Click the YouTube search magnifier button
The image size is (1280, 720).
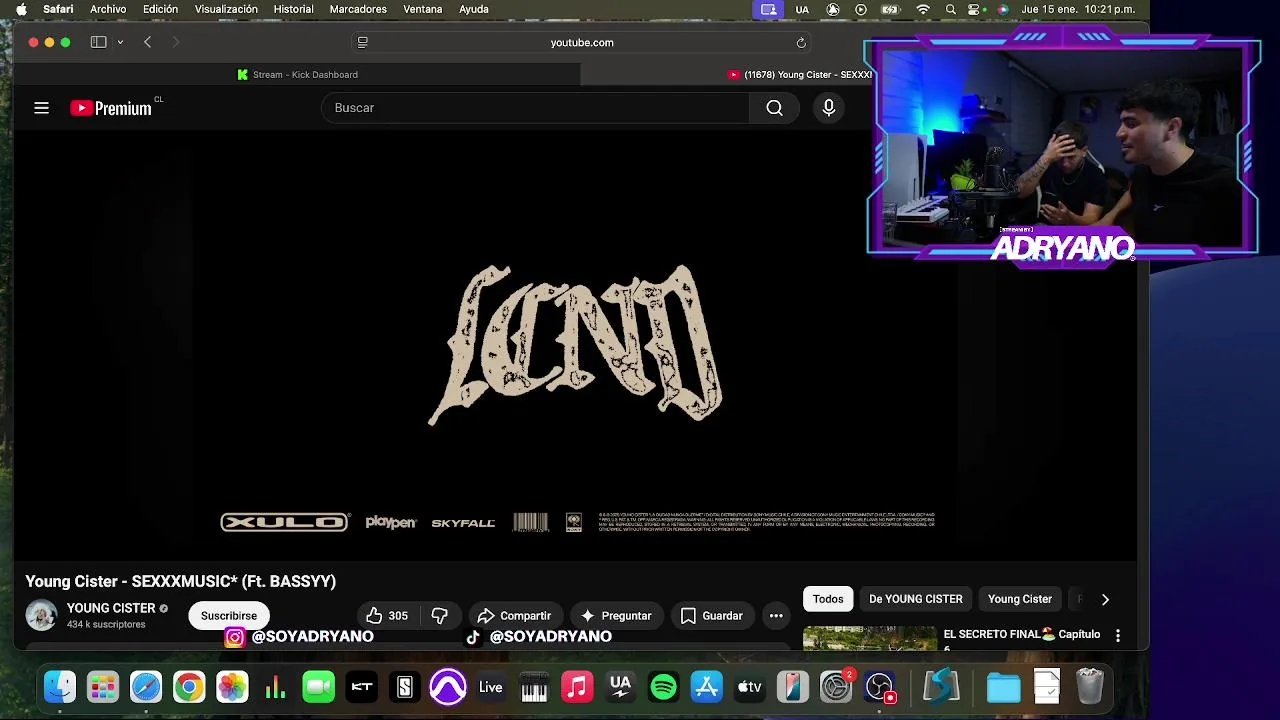[774, 108]
